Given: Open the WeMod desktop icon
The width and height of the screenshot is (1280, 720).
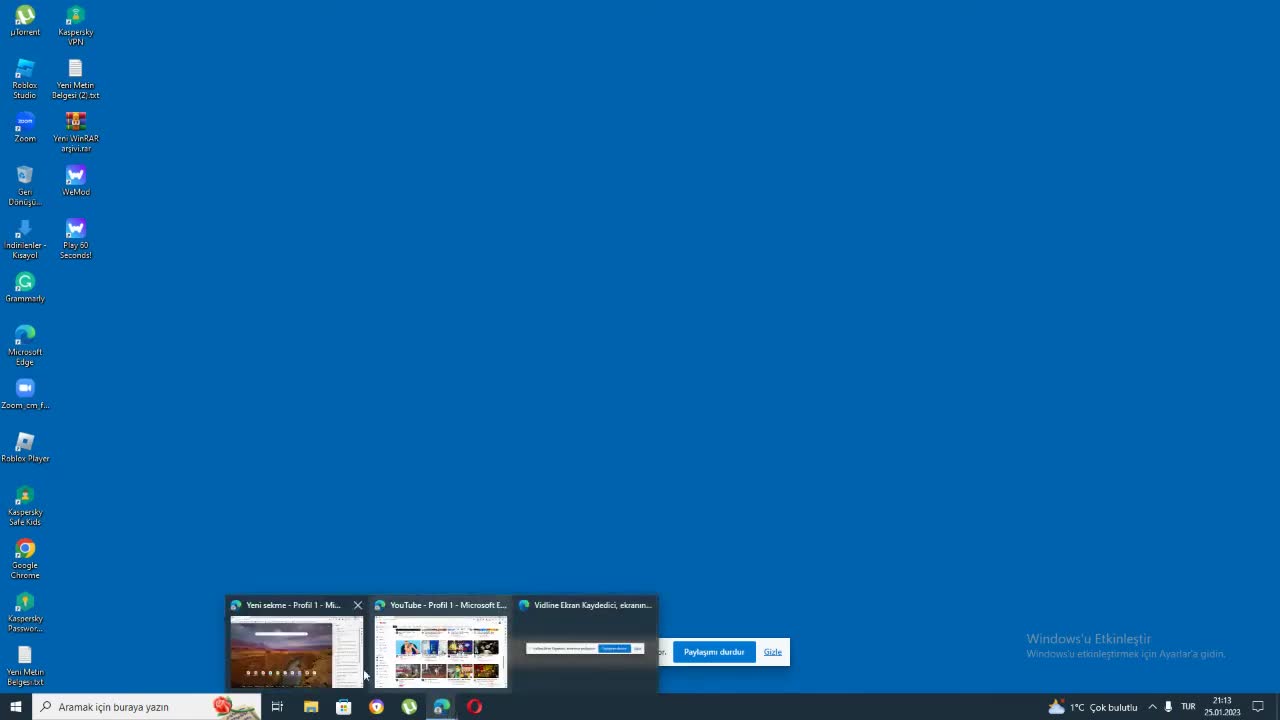Looking at the screenshot, I should pyautogui.click(x=75, y=181).
